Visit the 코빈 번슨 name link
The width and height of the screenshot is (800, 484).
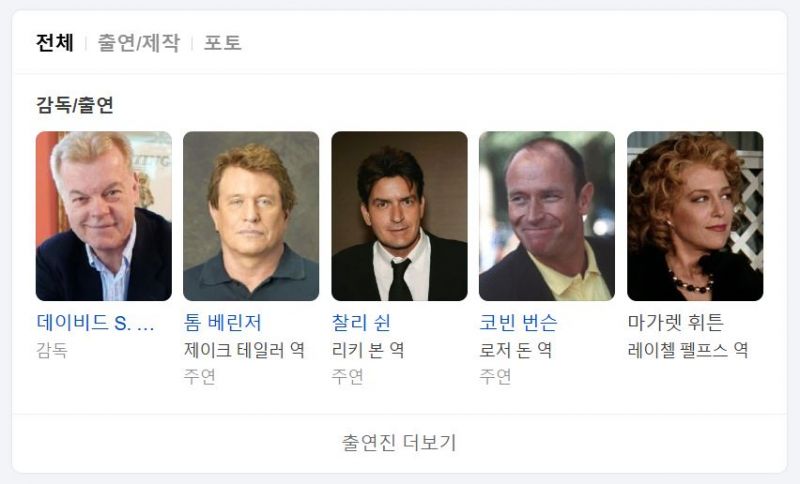[519, 323]
